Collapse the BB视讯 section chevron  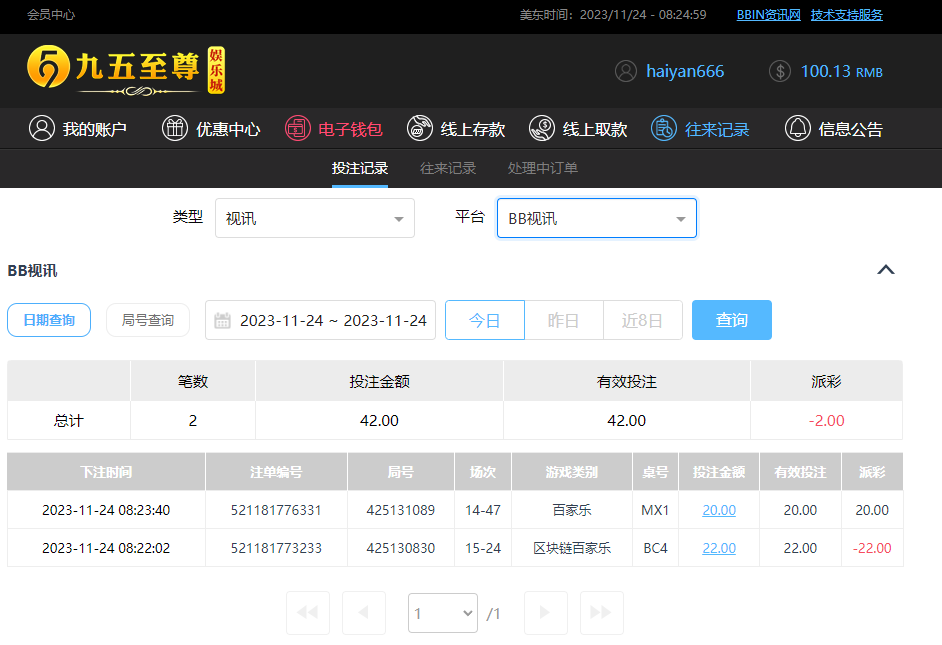885,270
